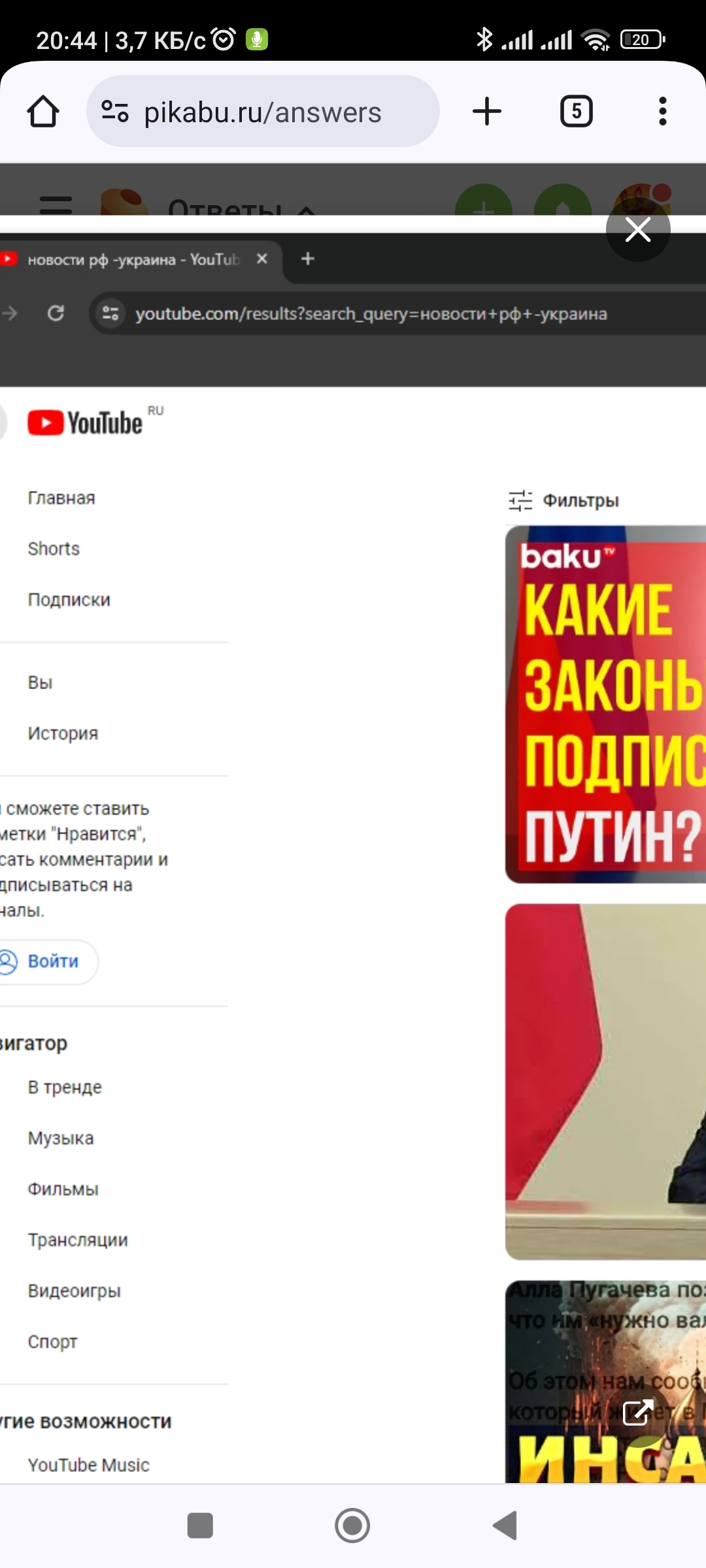Open История in sidebar
The image size is (706, 1568).
click(63, 733)
